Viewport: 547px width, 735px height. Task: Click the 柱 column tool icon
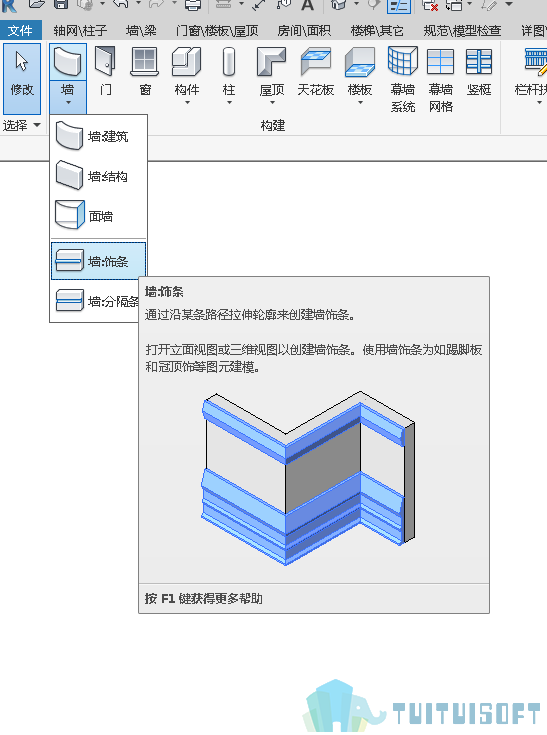(228, 62)
